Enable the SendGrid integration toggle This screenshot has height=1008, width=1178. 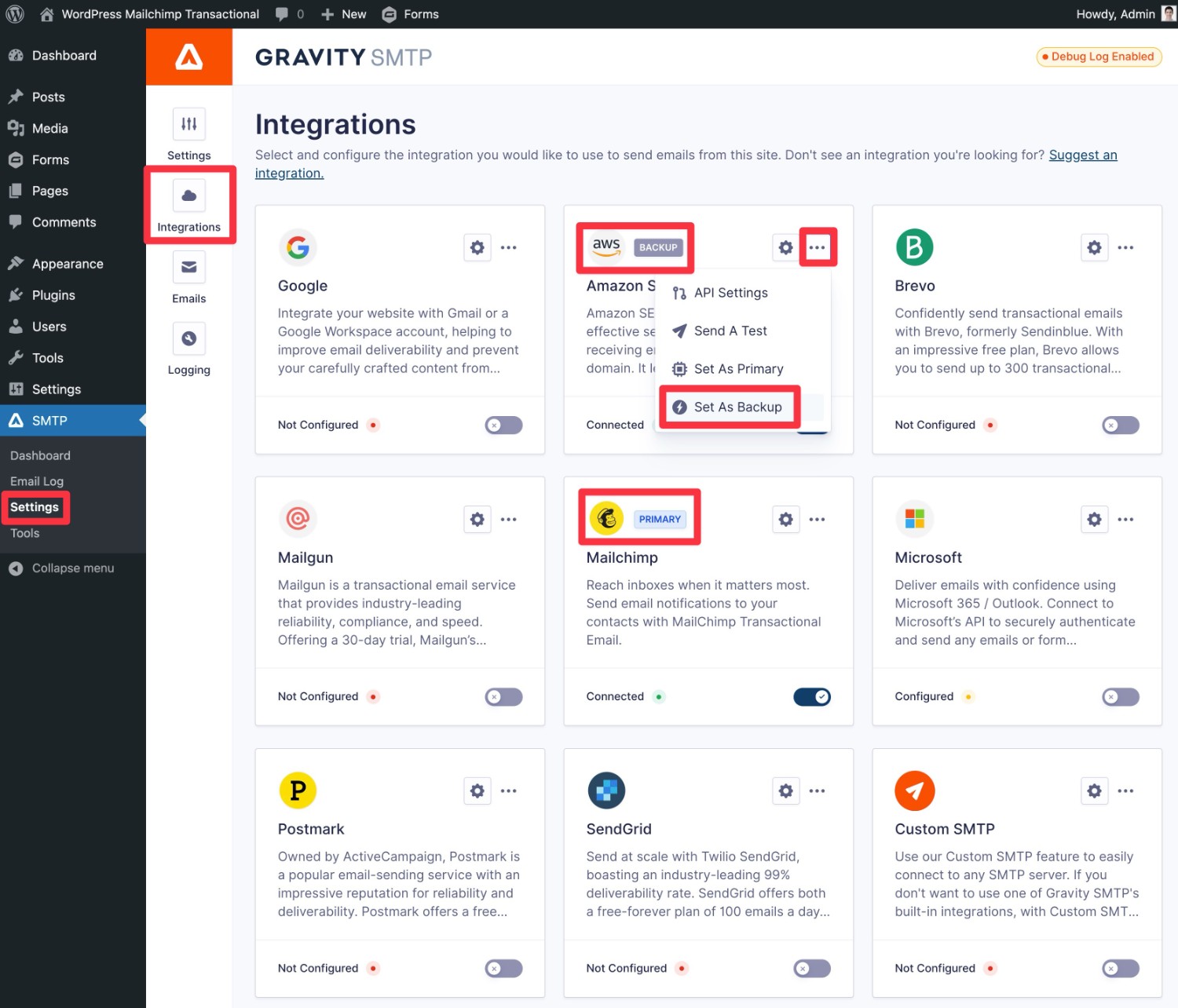[x=812, y=969]
